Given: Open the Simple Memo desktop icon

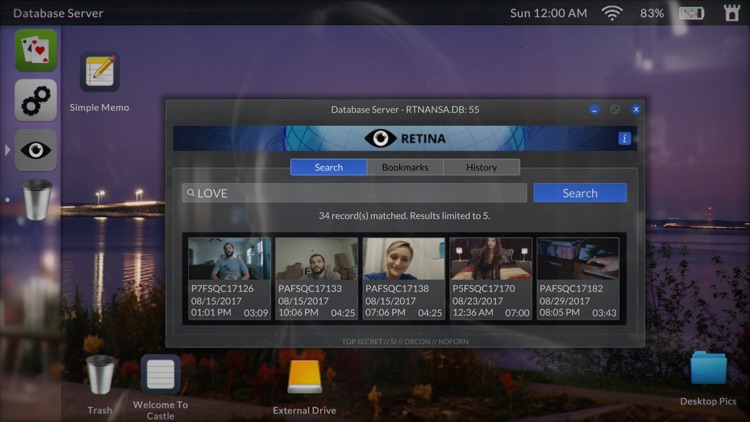Looking at the screenshot, I should point(99,73).
